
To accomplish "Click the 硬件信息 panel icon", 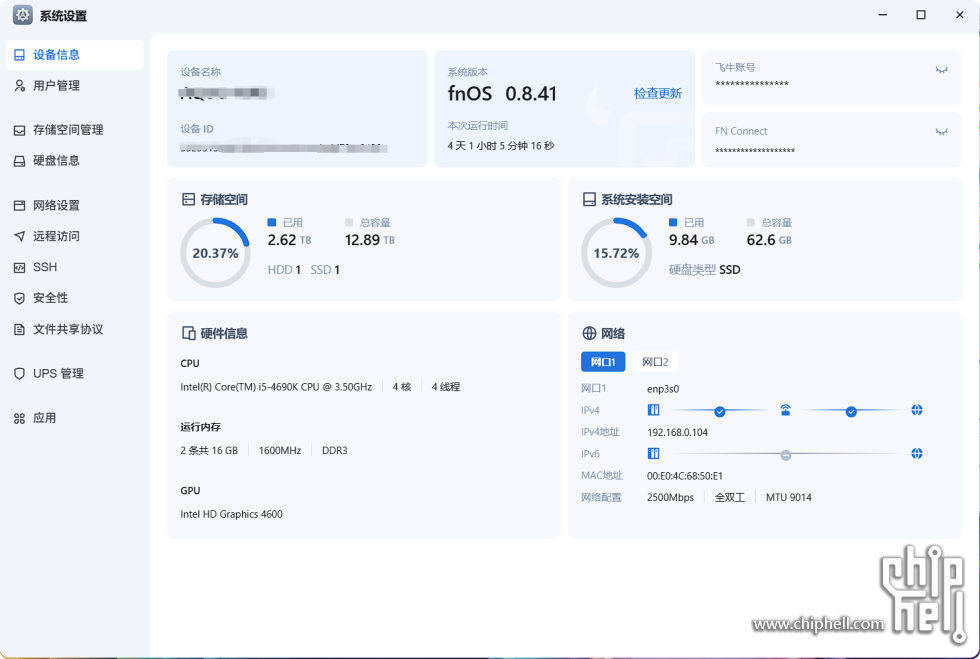I will (x=188, y=333).
